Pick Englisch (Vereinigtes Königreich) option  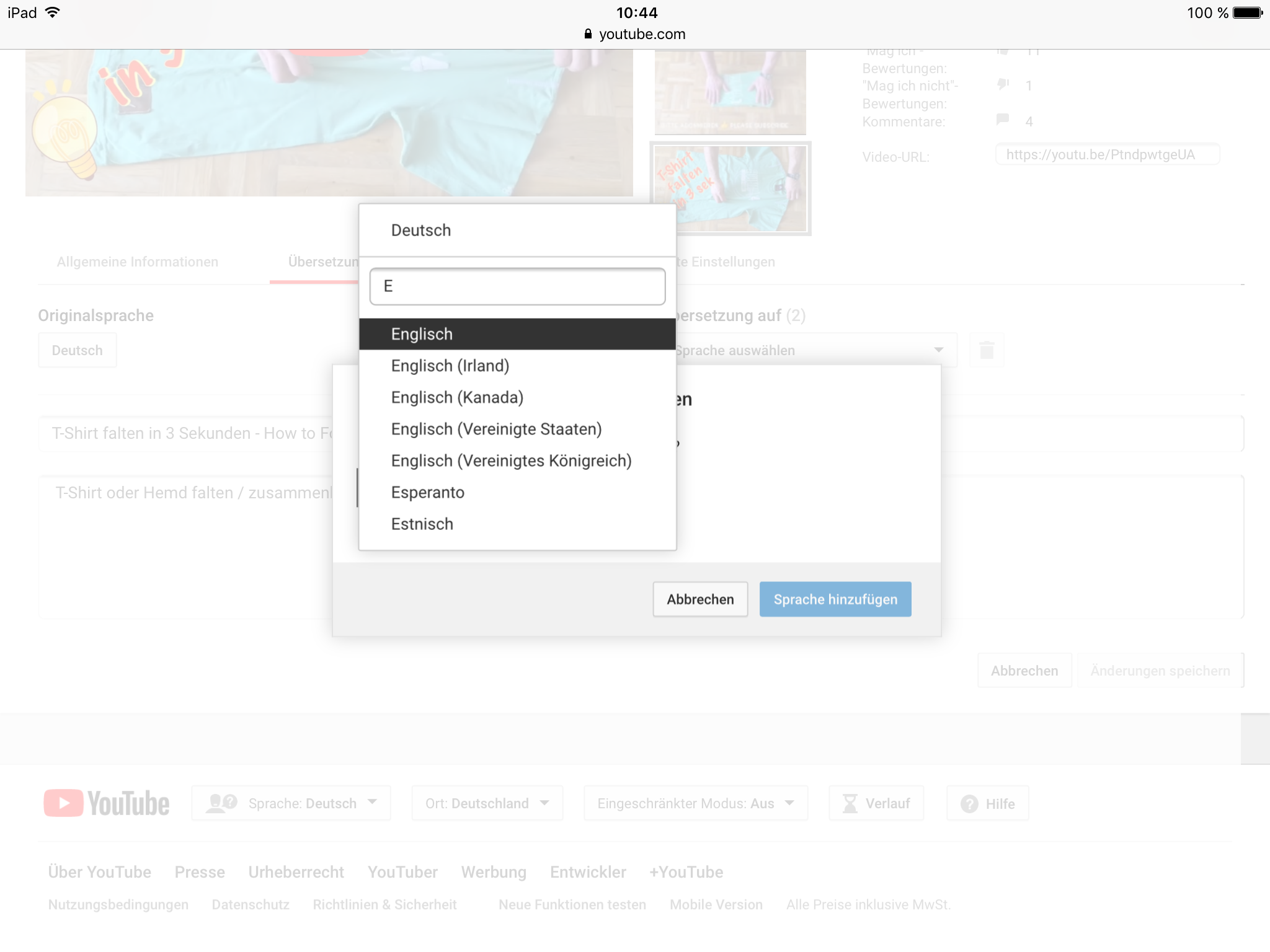click(x=511, y=461)
